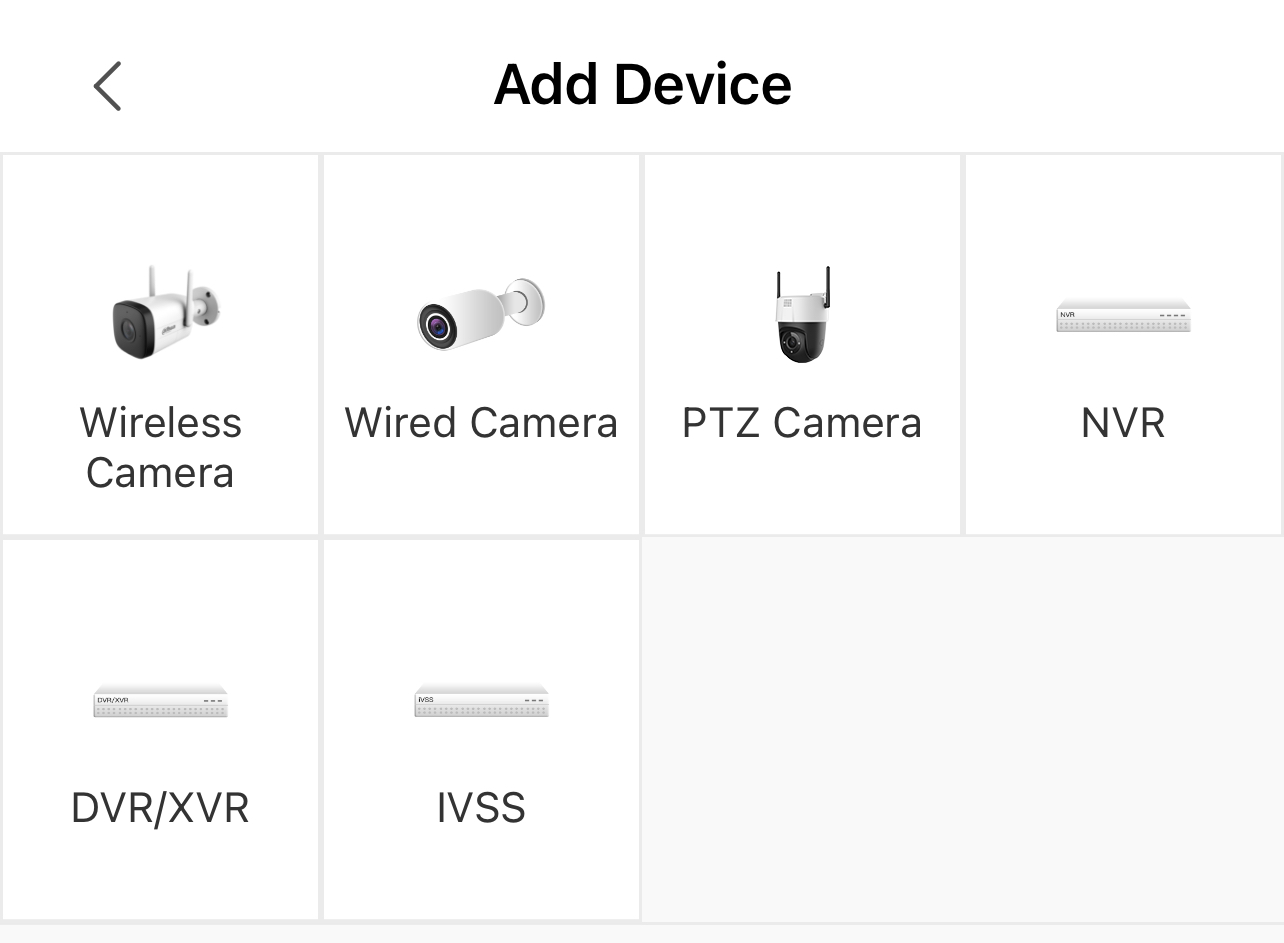The height and width of the screenshot is (943, 1284).
Task: Tap the IVSS text label
Action: coord(481,808)
